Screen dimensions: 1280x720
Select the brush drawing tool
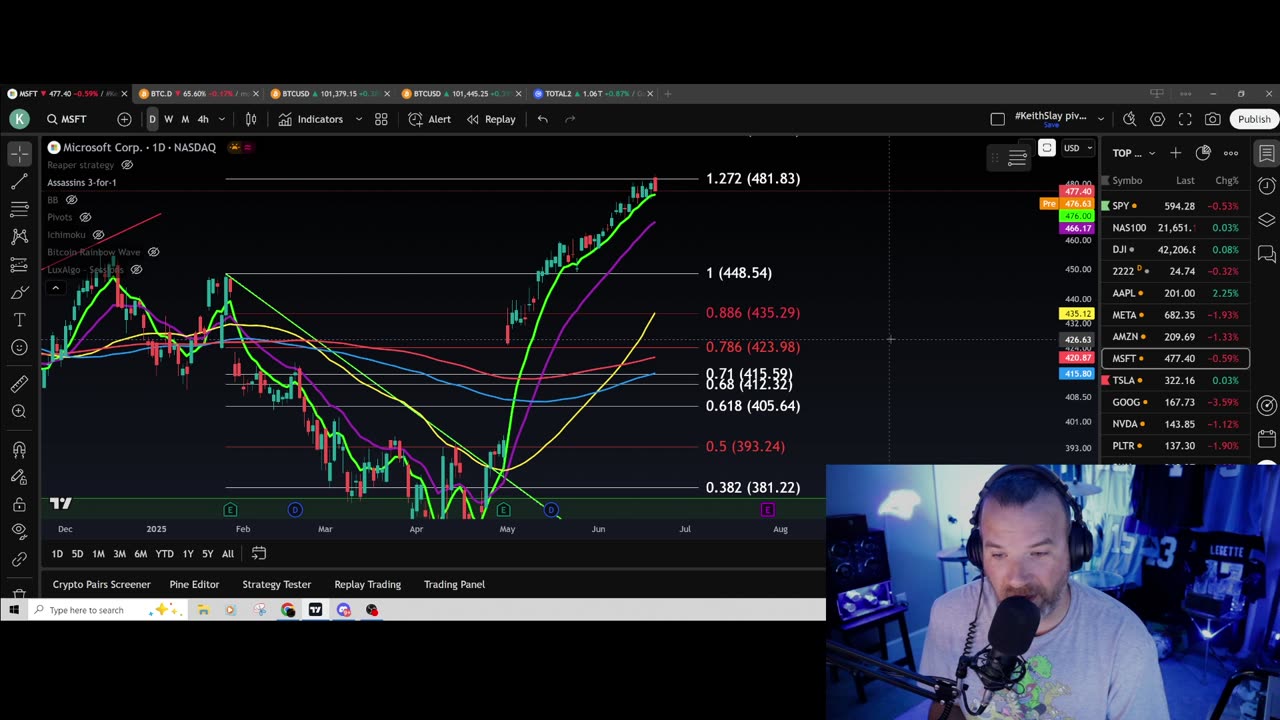pos(19,292)
